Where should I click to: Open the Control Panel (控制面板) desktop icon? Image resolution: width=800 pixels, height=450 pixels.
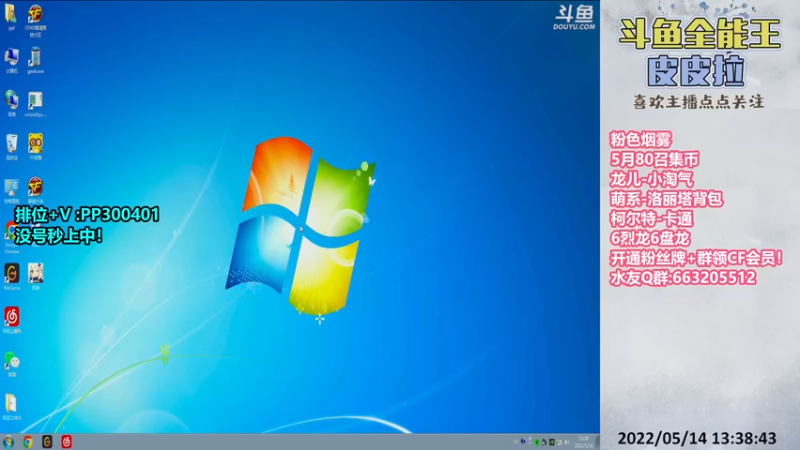(x=11, y=191)
